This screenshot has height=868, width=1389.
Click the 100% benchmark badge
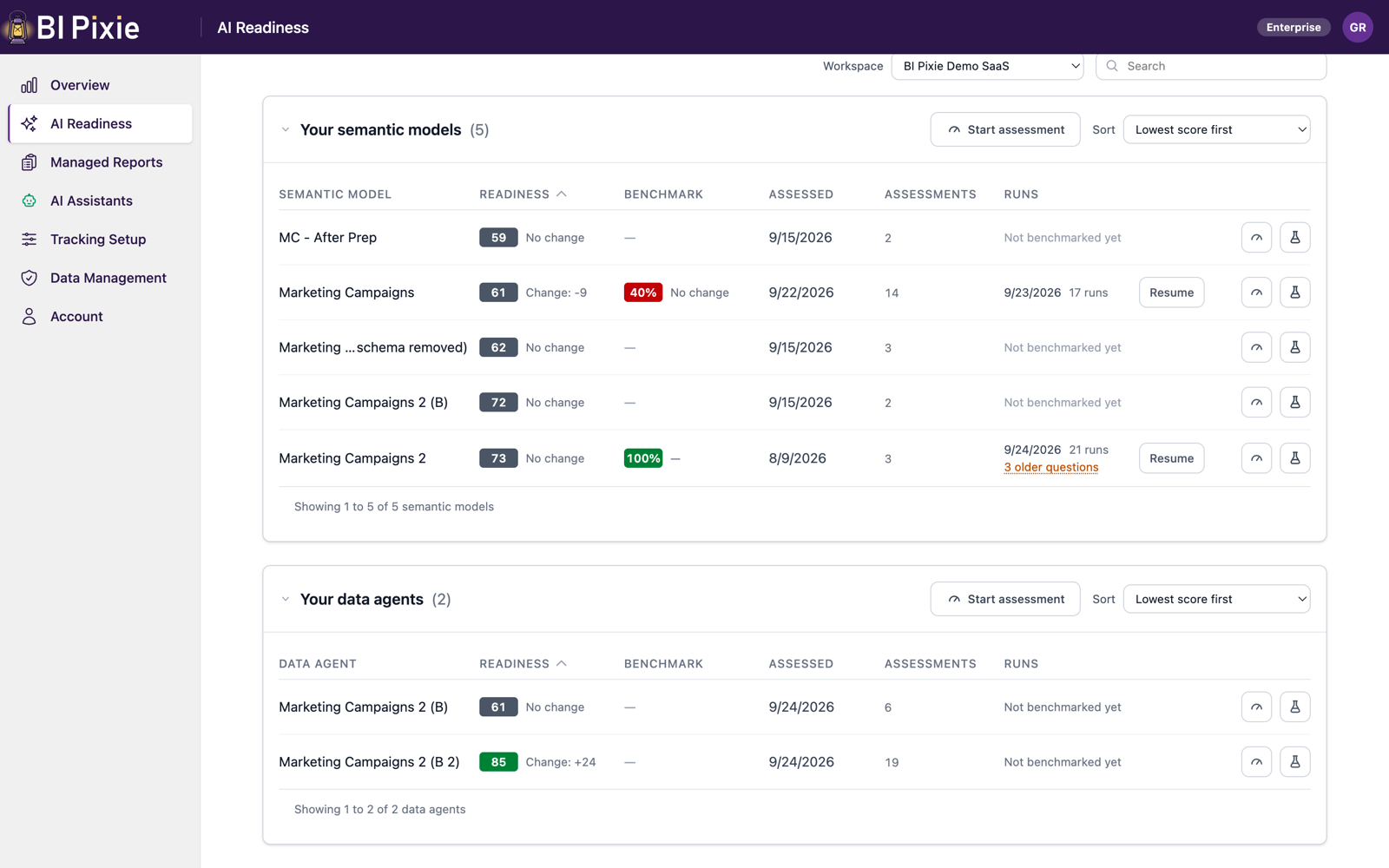coord(643,458)
